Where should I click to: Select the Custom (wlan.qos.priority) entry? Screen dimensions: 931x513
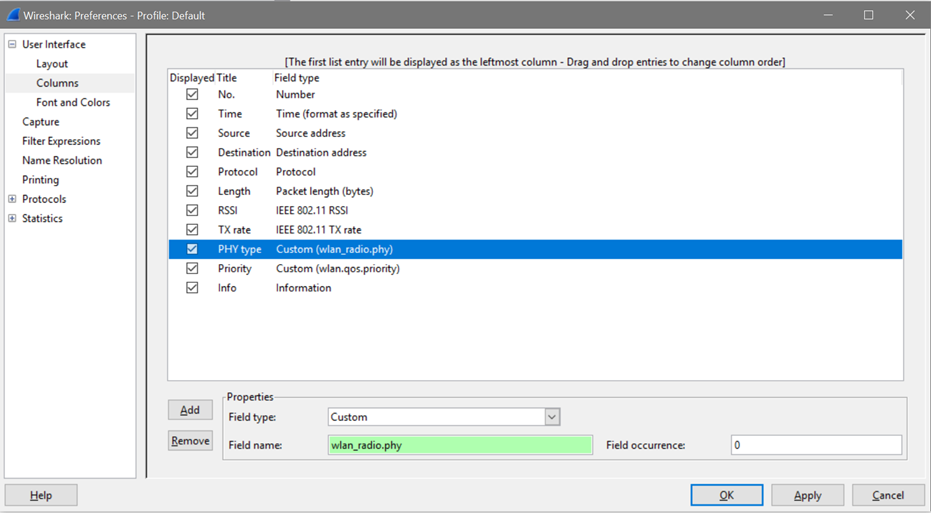coord(338,268)
